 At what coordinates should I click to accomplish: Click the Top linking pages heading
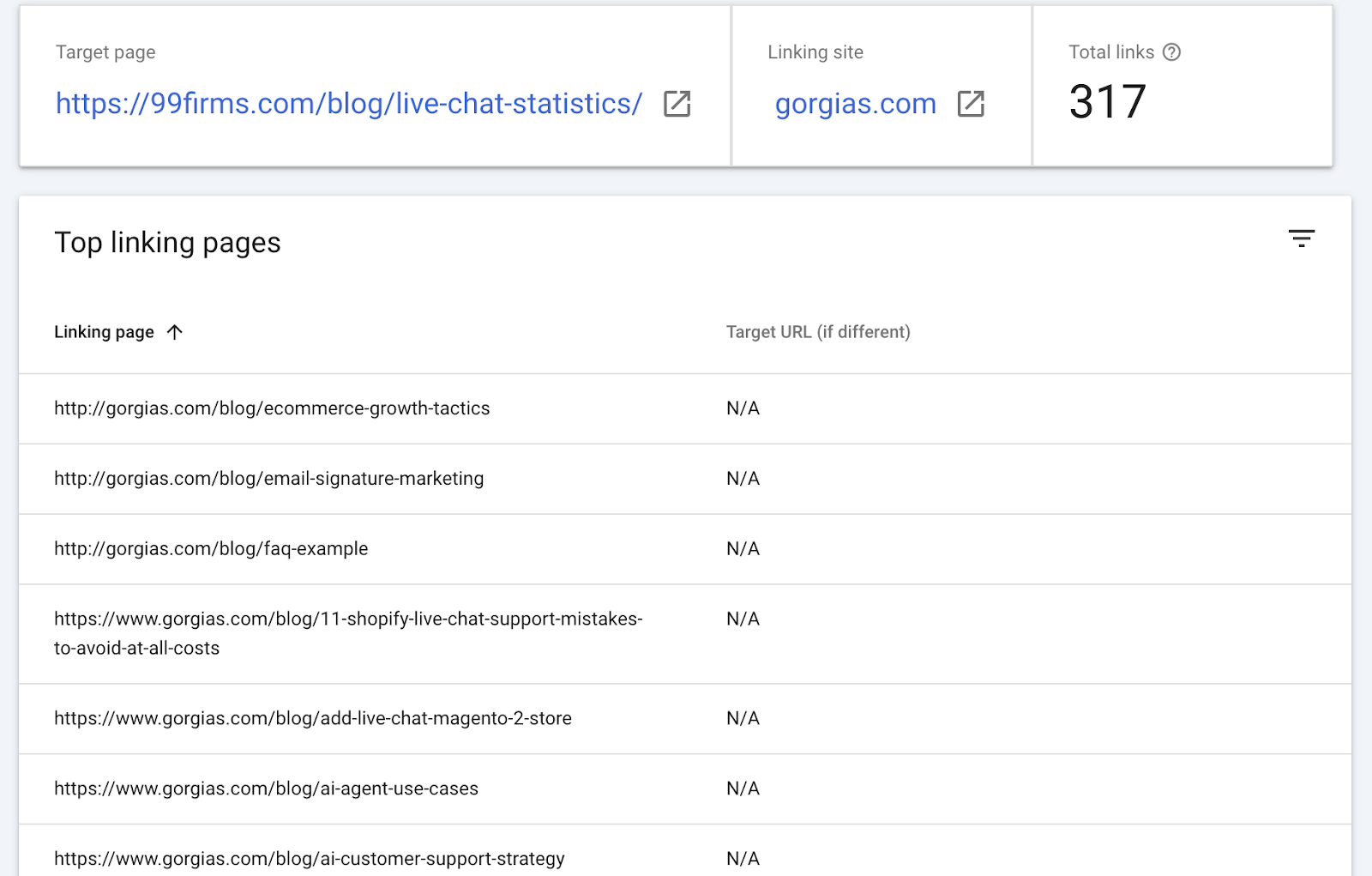[x=167, y=243]
